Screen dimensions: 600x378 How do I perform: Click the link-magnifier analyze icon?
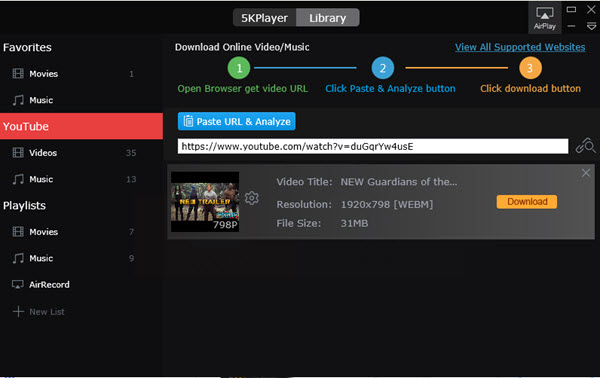pyautogui.click(x=585, y=146)
